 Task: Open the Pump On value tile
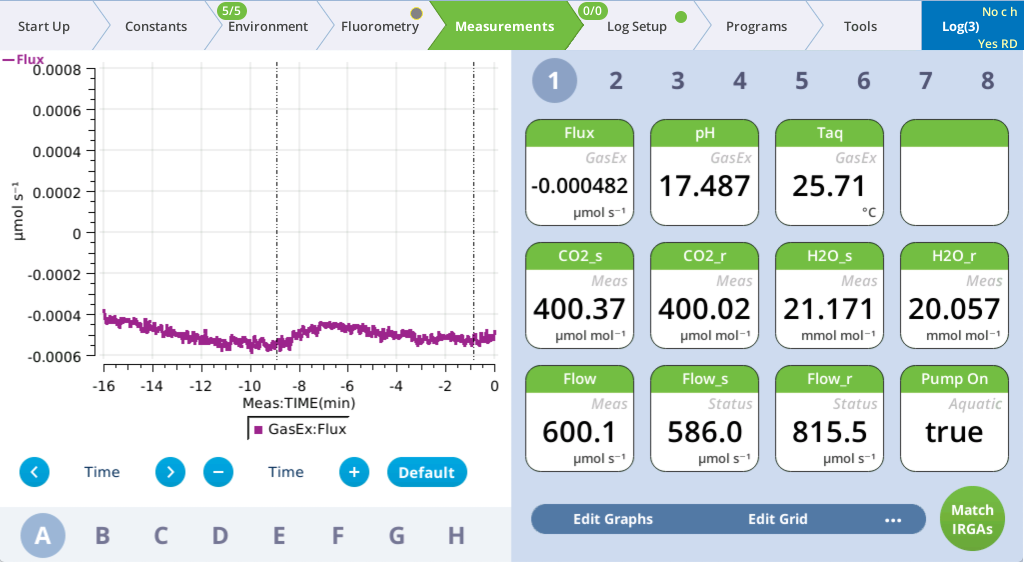(954, 418)
